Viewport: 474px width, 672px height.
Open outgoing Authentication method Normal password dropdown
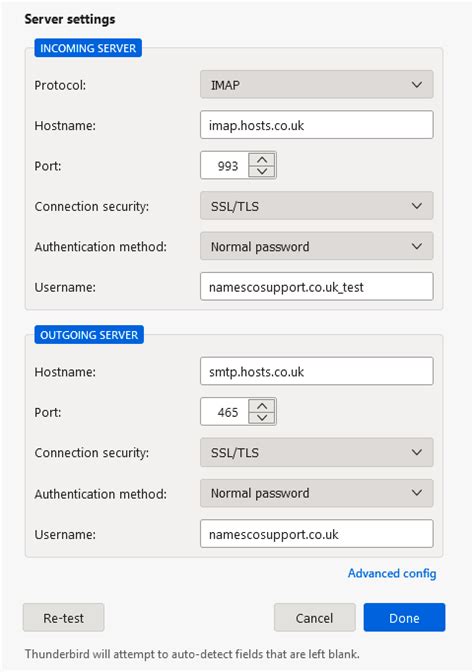pyautogui.click(x=316, y=493)
